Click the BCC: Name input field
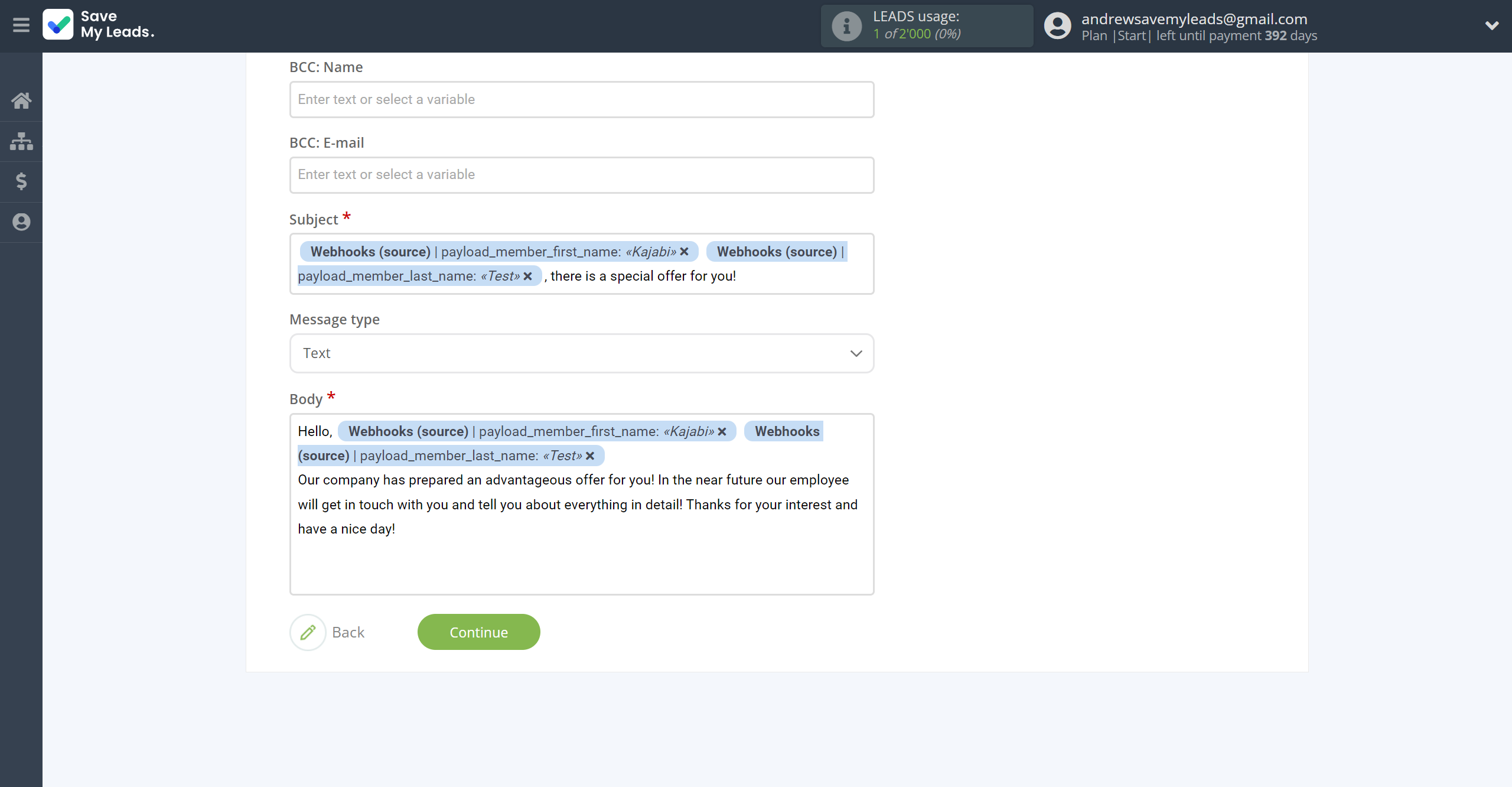1512x787 pixels. tap(582, 99)
